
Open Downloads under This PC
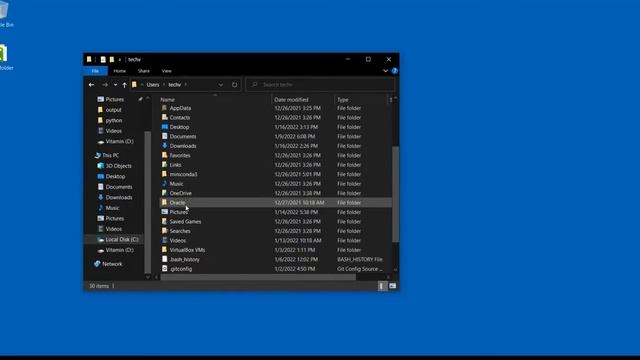119,198
